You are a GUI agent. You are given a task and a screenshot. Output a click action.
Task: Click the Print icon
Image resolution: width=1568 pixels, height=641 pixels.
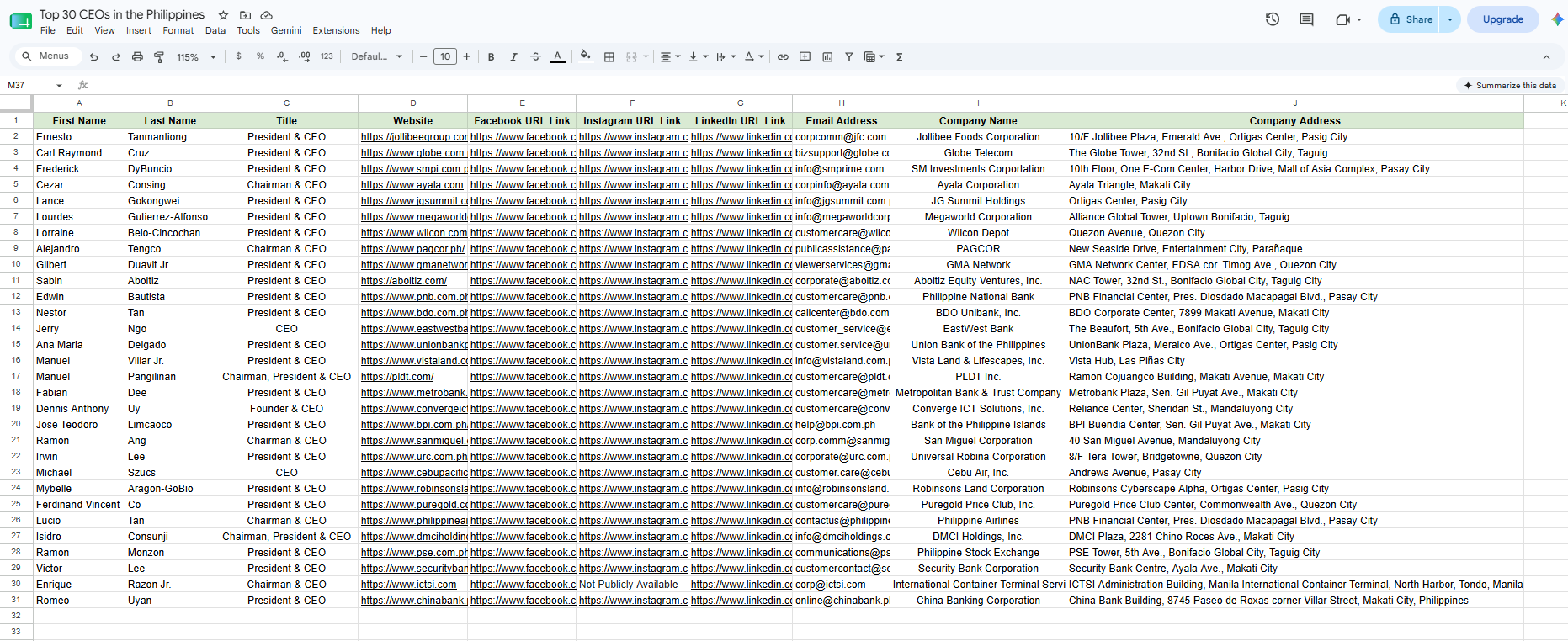(x=137, y=57)
